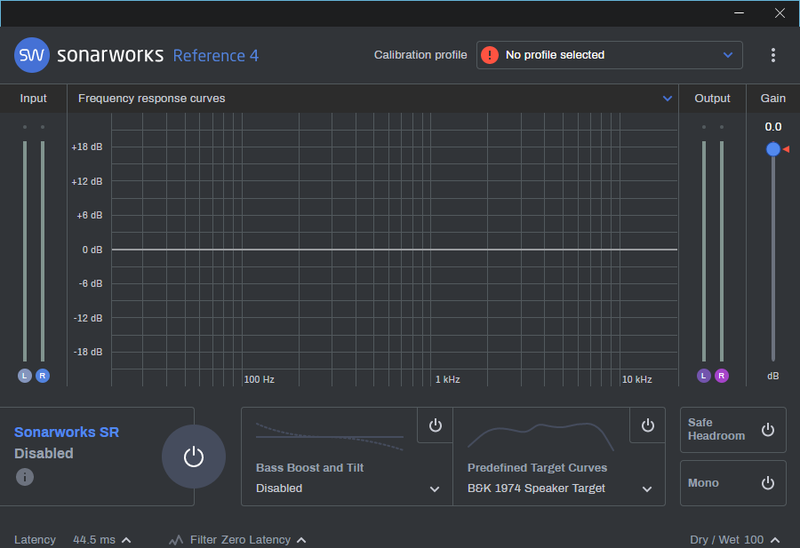Click the Predefined Target Curves preview graphic
Image resolution: width=800 pixels, height=548 pixels.
coord(541,436)
